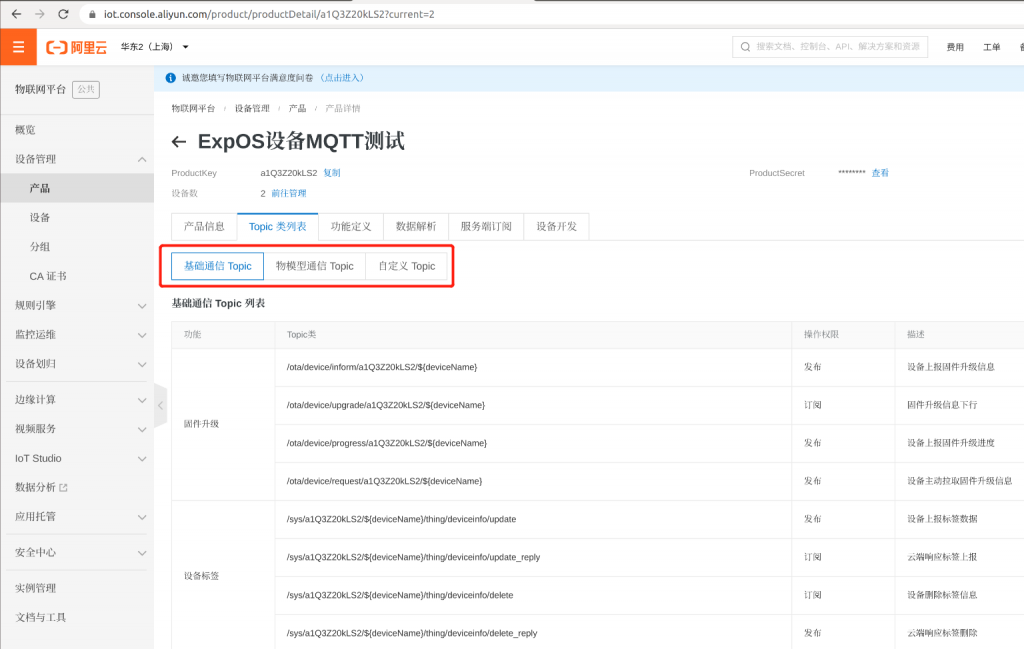The height and width of the screenshot is (649, 1024).
Task: Click the browser address bar URL
Action: pos(269,14)
